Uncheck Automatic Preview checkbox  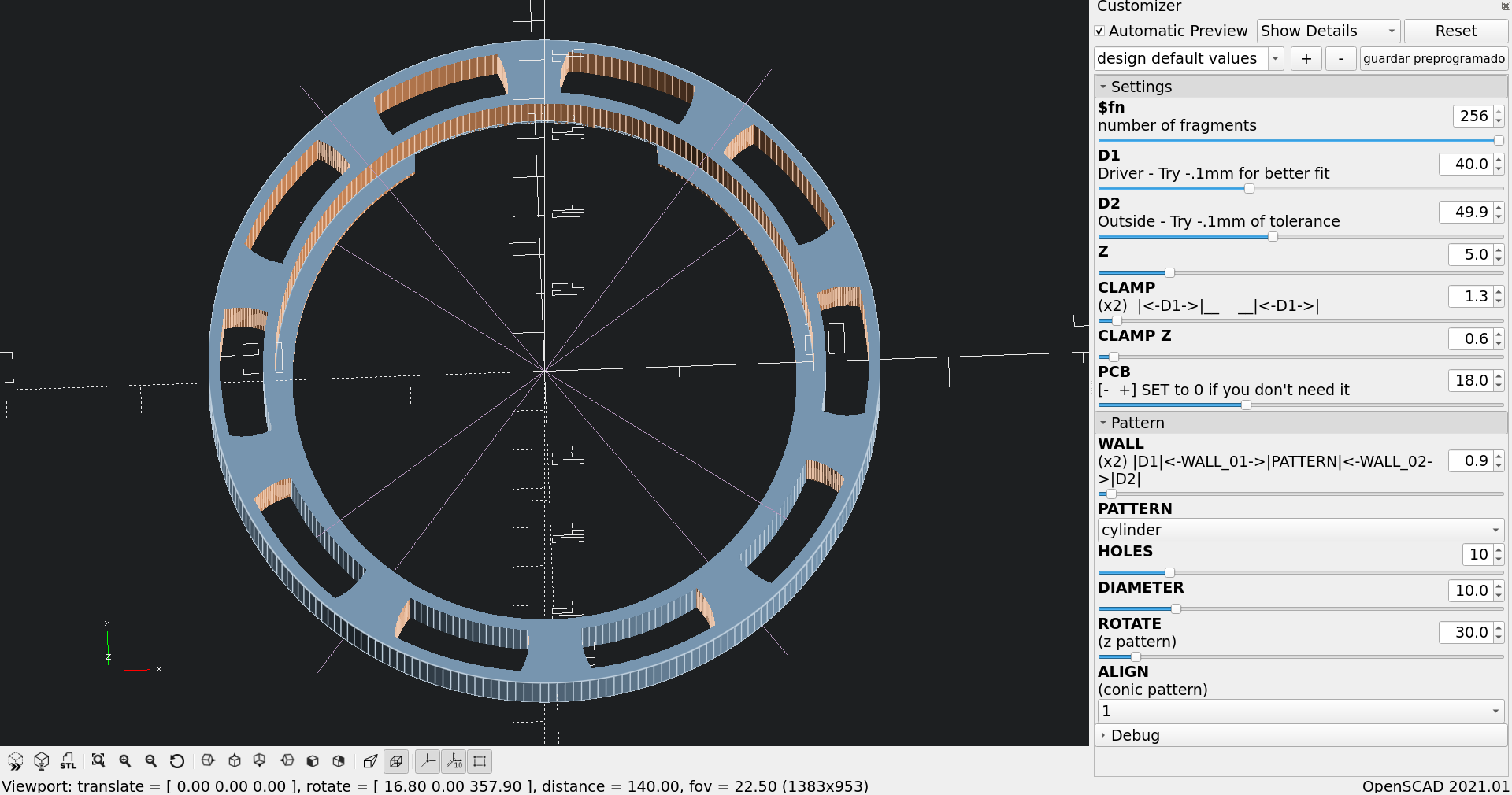click(x=1099, y=31)
